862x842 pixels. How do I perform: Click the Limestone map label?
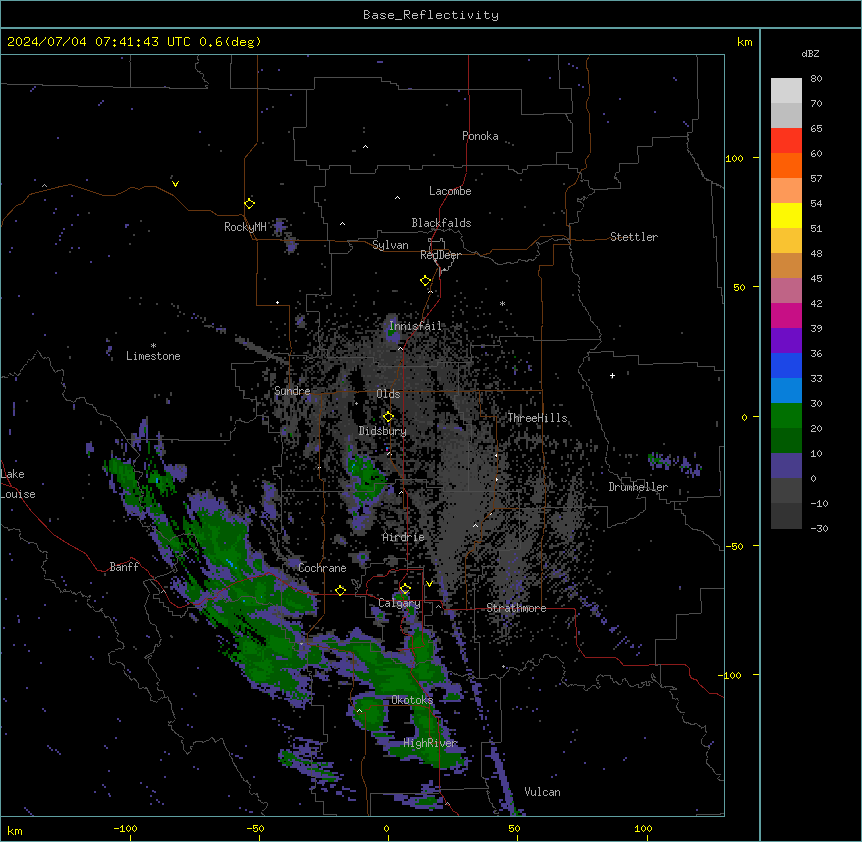tap(153, 356)
